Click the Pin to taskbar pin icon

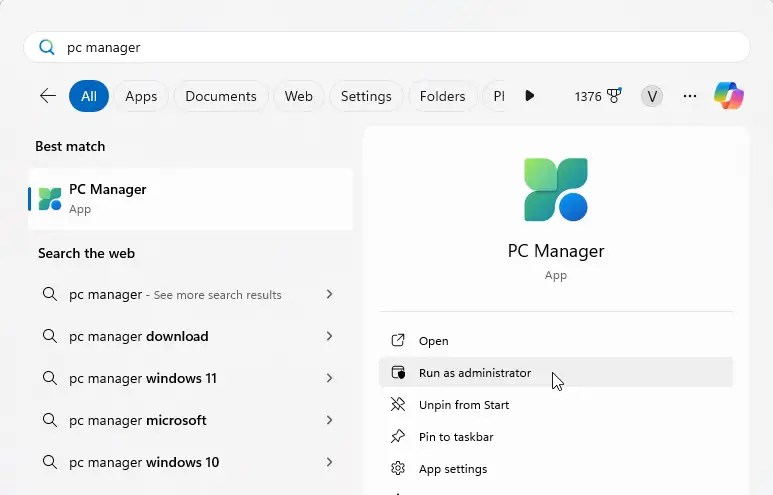(x=398, y=436)
